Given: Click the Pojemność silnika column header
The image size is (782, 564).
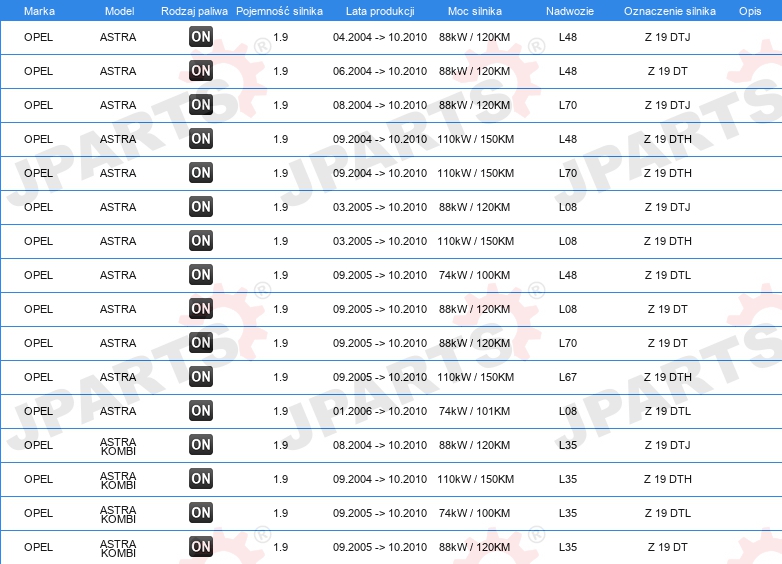Looking at the screenshot, I should pos(279,11).
